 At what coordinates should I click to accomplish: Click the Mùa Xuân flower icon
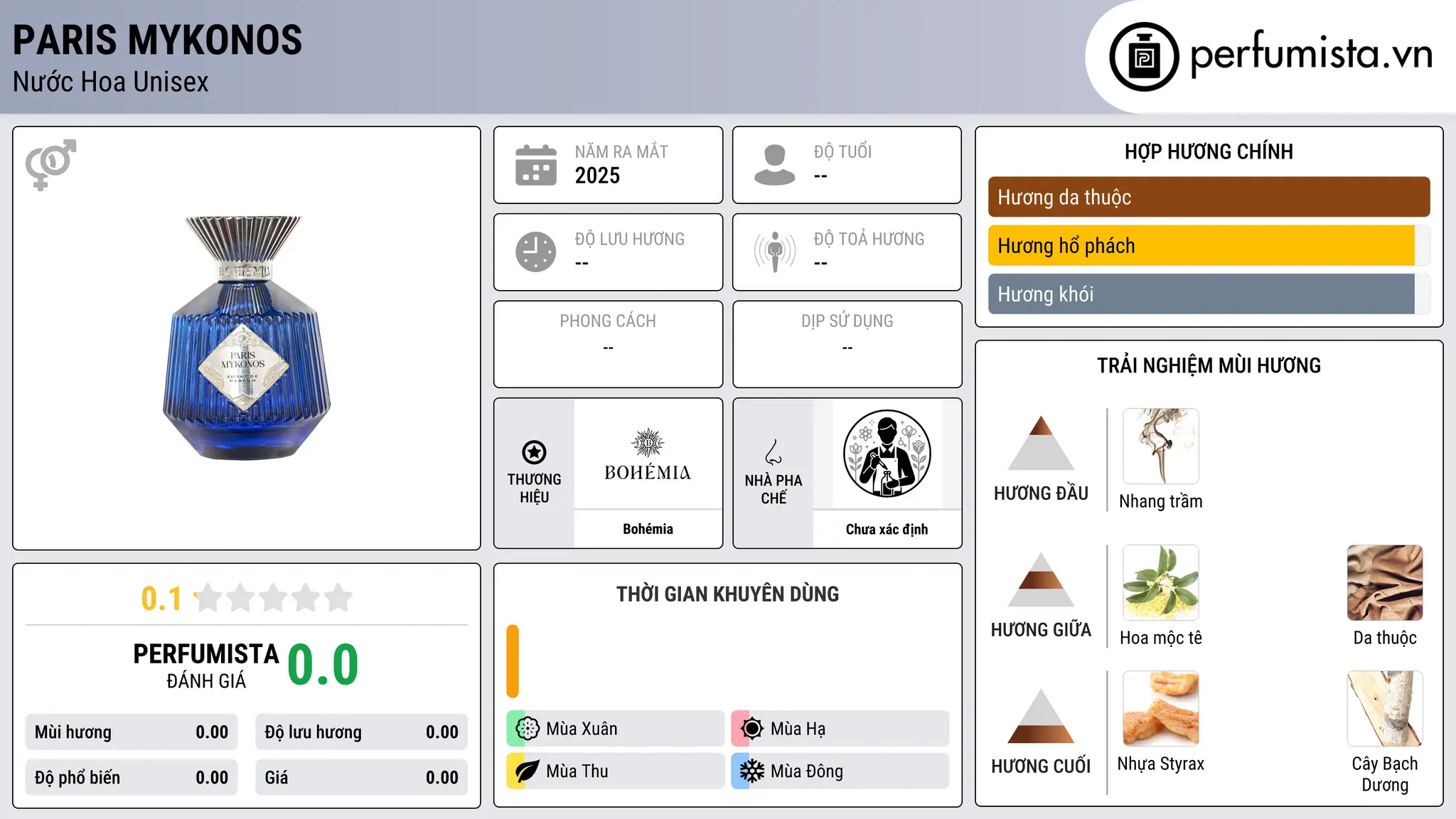click(x=528, y=728)
